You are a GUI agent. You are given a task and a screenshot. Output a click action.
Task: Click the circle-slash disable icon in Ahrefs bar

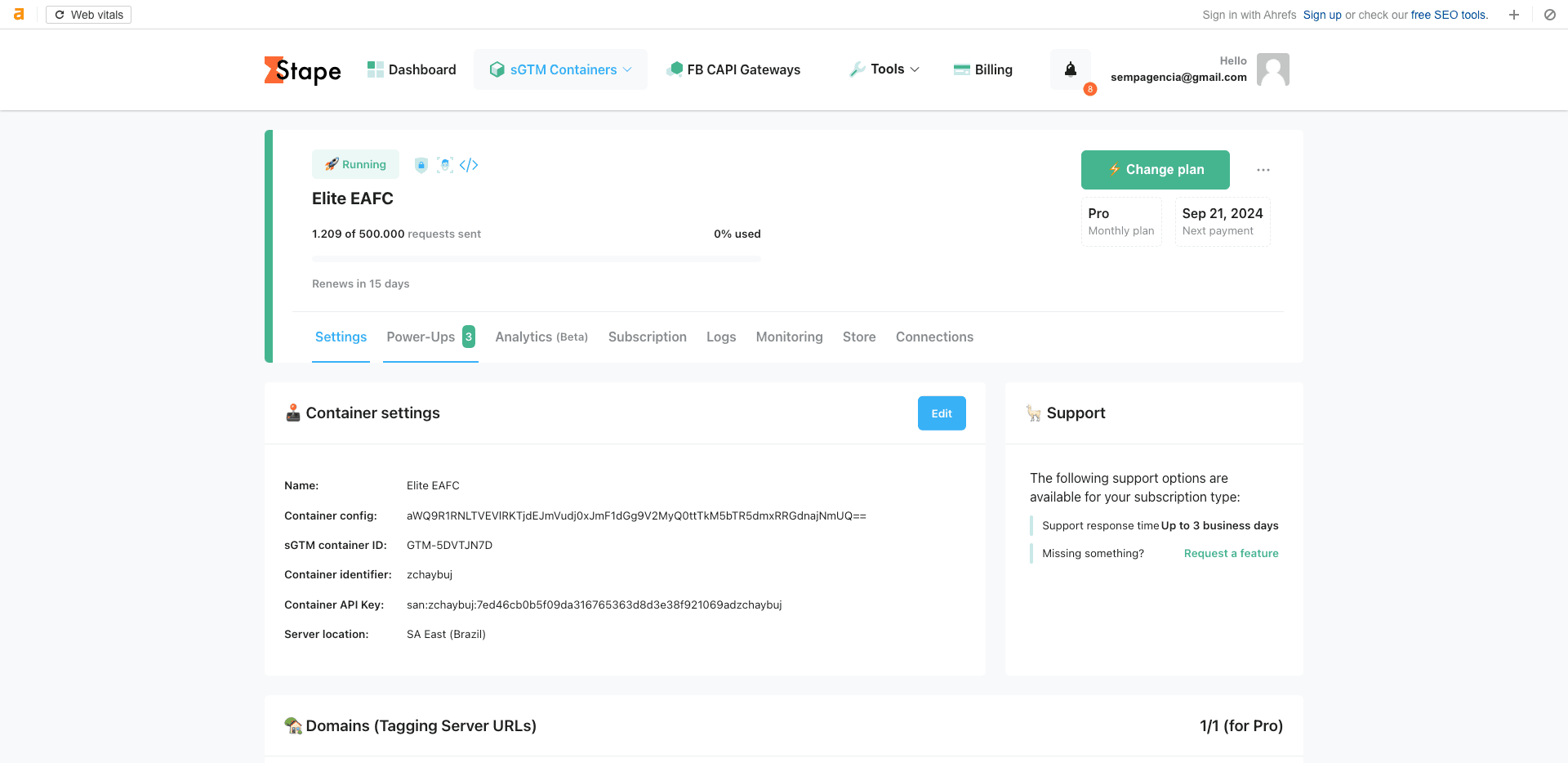pyautogui.click(x=1549, y=15)
